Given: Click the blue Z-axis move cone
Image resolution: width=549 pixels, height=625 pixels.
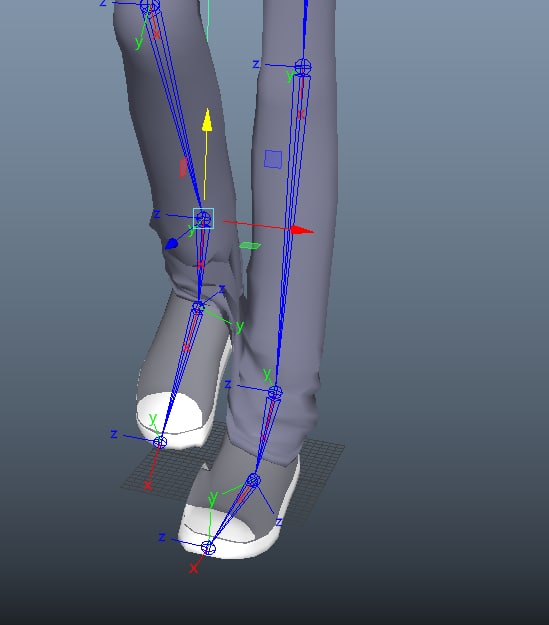Looking at the screenshot, I should coord(171,244).
